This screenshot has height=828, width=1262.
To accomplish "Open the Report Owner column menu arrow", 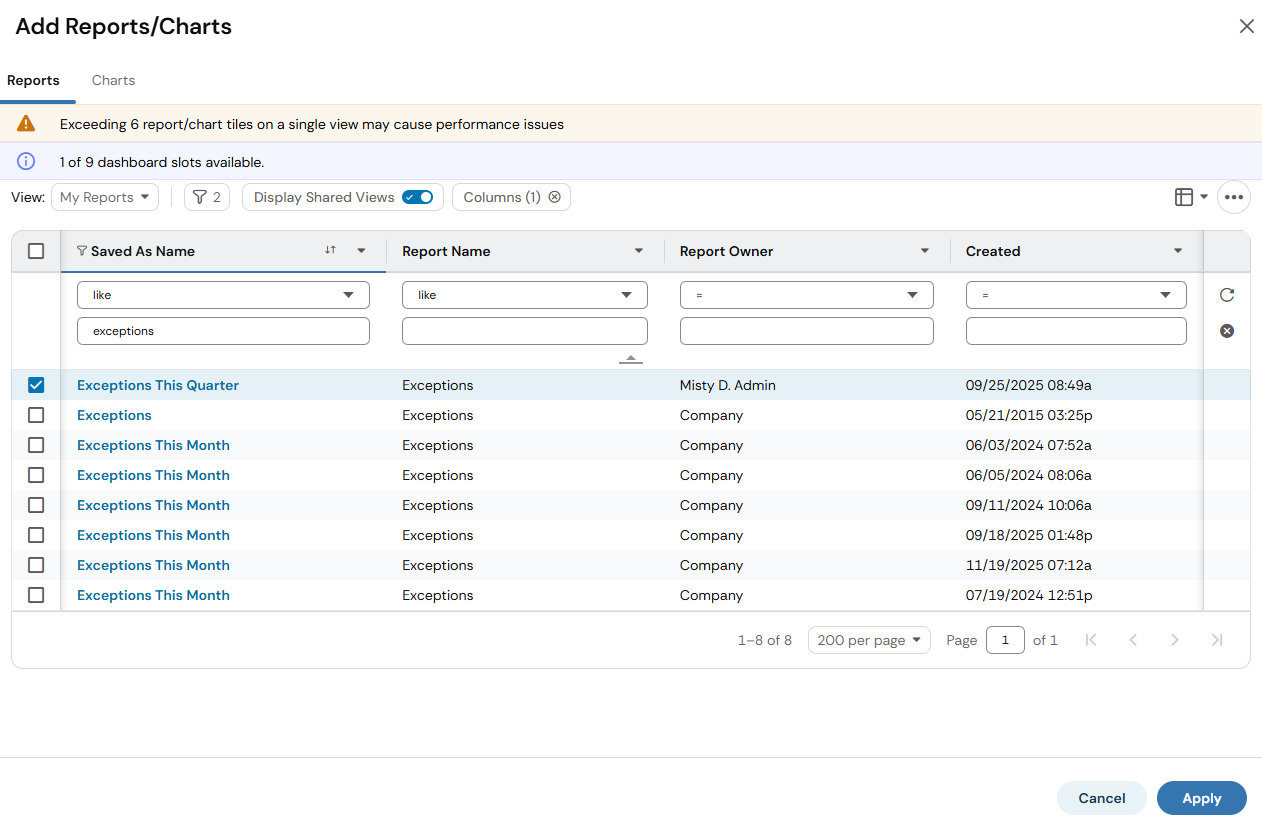I will 925,251.
